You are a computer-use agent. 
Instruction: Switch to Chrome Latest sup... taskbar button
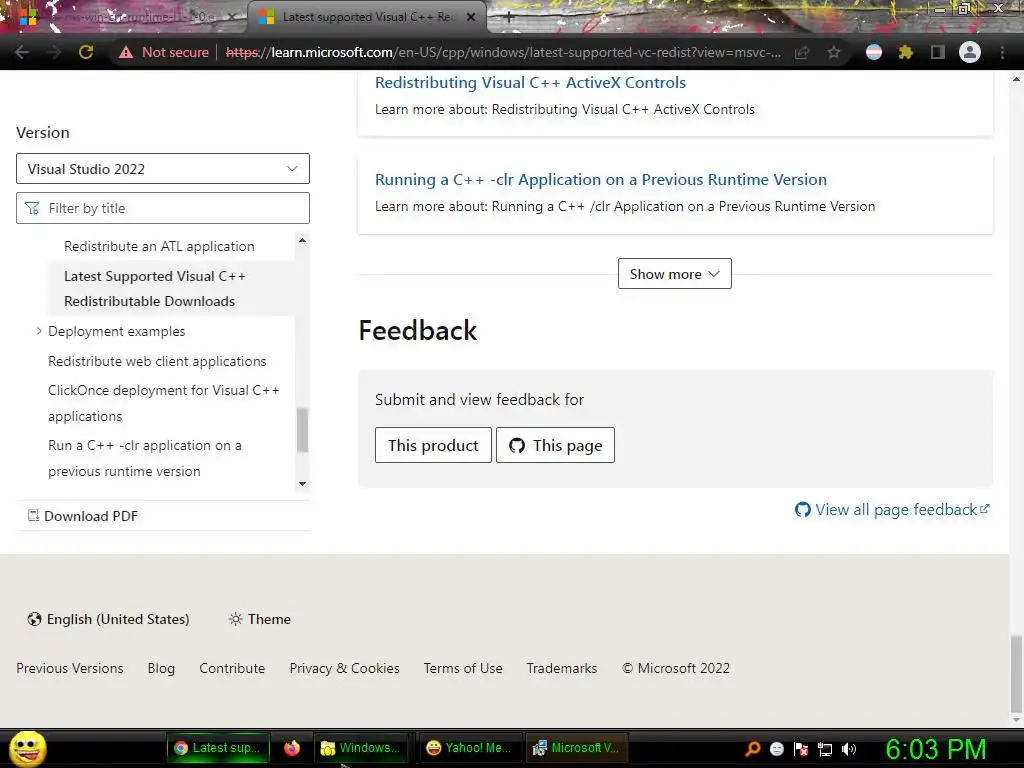218,748
